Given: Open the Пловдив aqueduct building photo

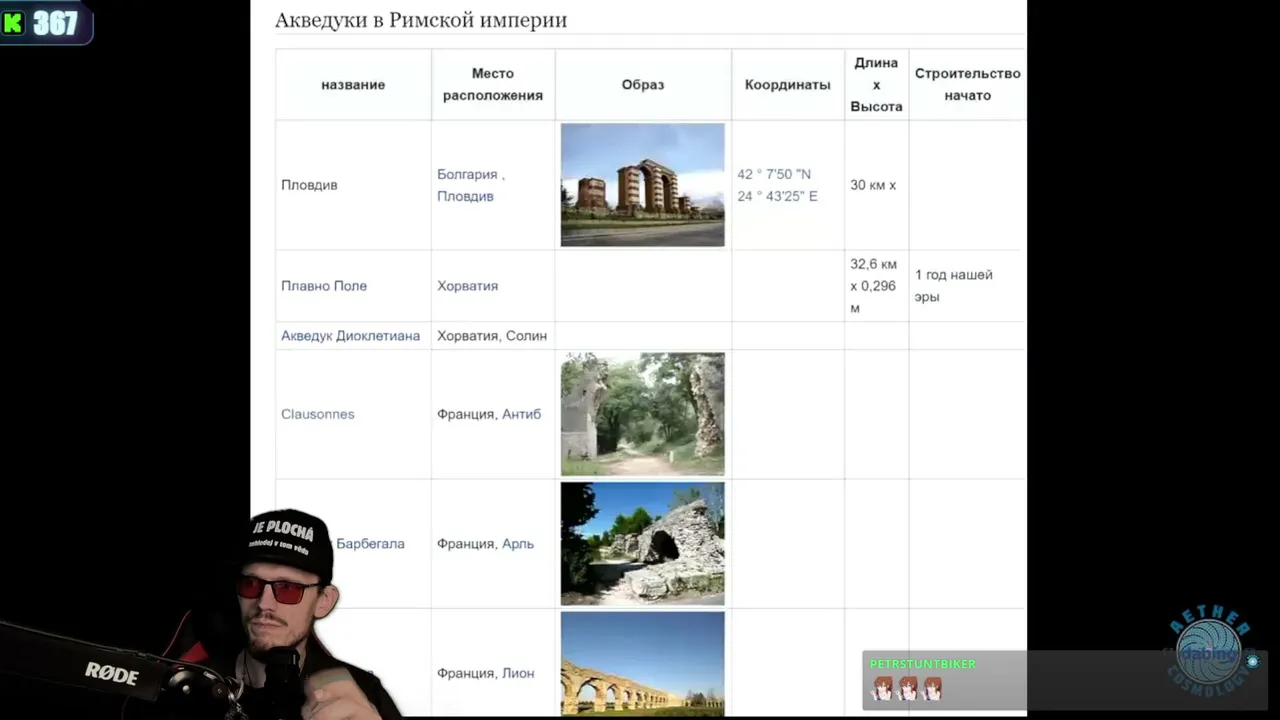Looking at the screenshot, I should 643,185.
